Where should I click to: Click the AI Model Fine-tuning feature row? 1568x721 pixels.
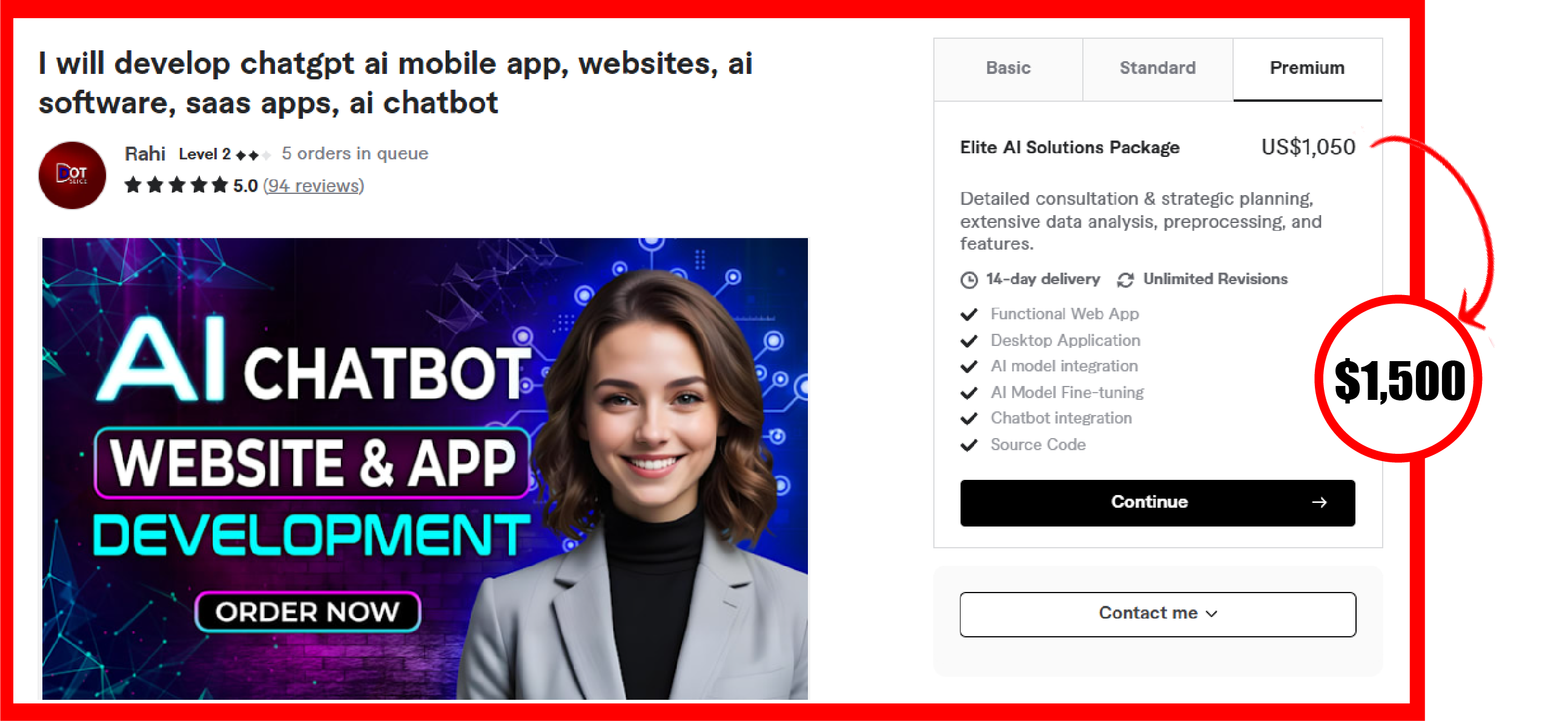1053,393
